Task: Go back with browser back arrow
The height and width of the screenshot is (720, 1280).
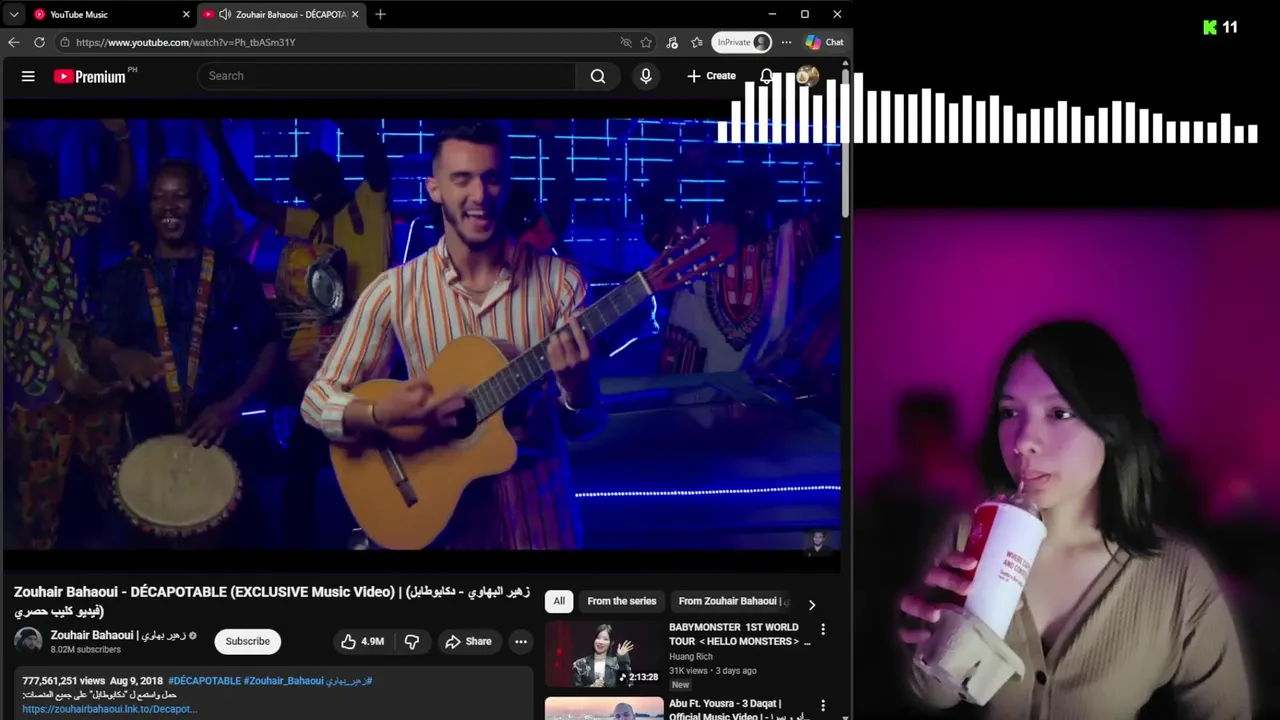Action: click(x=14, y=42)
